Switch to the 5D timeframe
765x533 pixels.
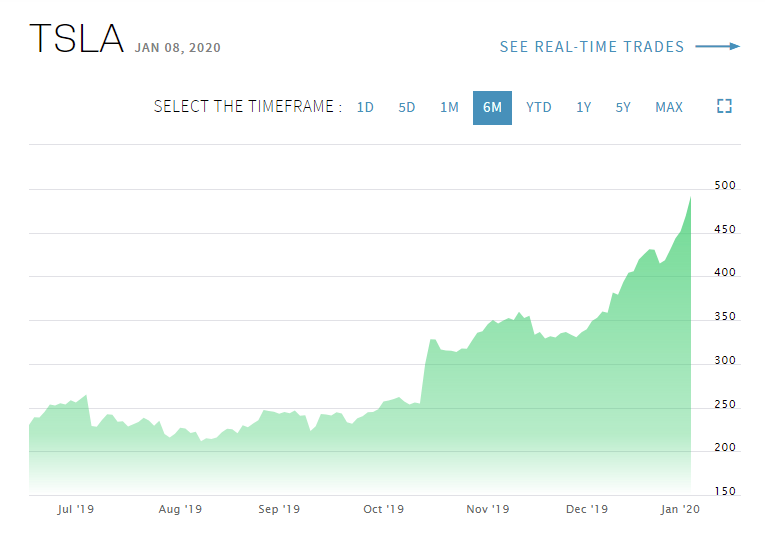407,107
